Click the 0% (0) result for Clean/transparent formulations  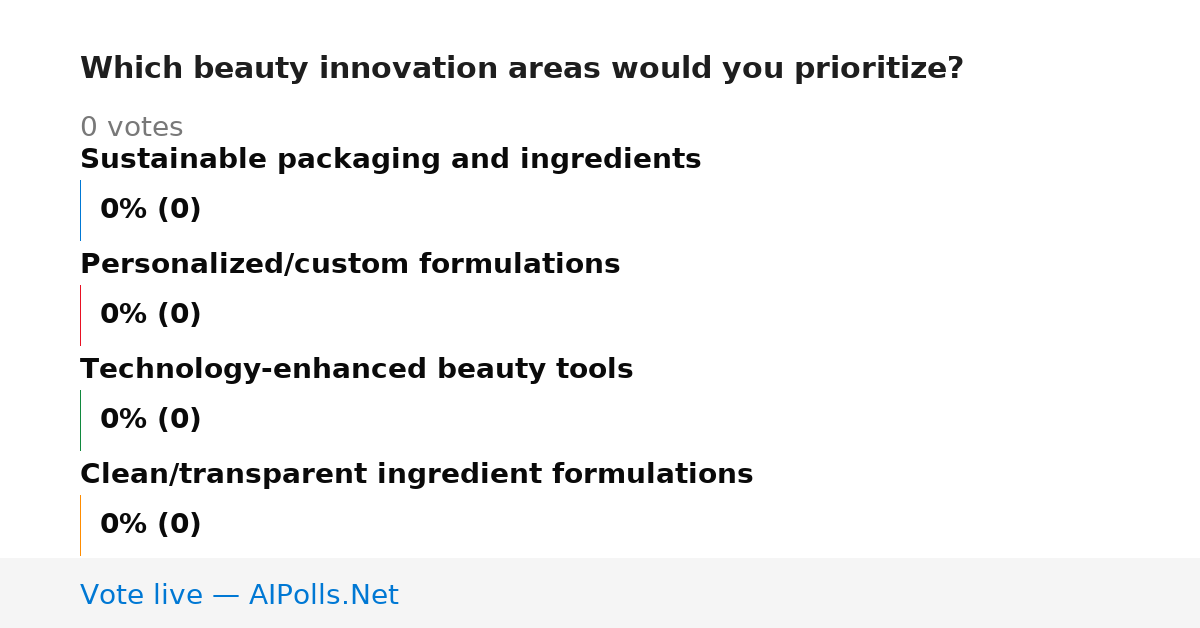coord(150,525)
